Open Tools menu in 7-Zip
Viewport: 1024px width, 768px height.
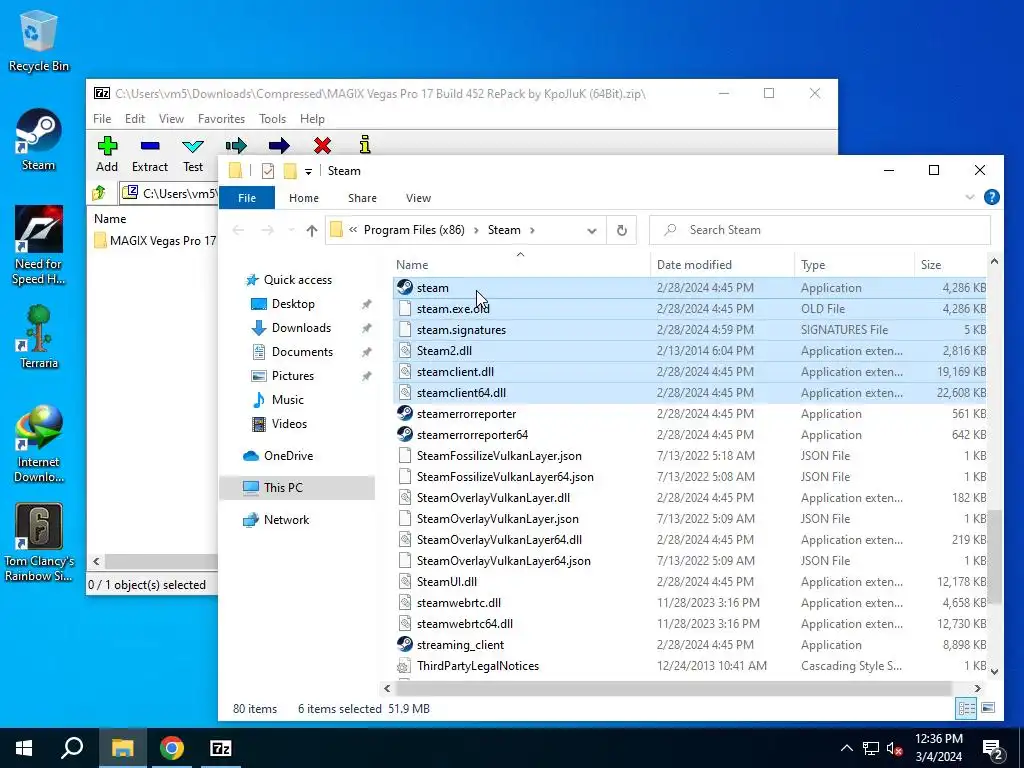pyautogui.click(x=272, y=119)
